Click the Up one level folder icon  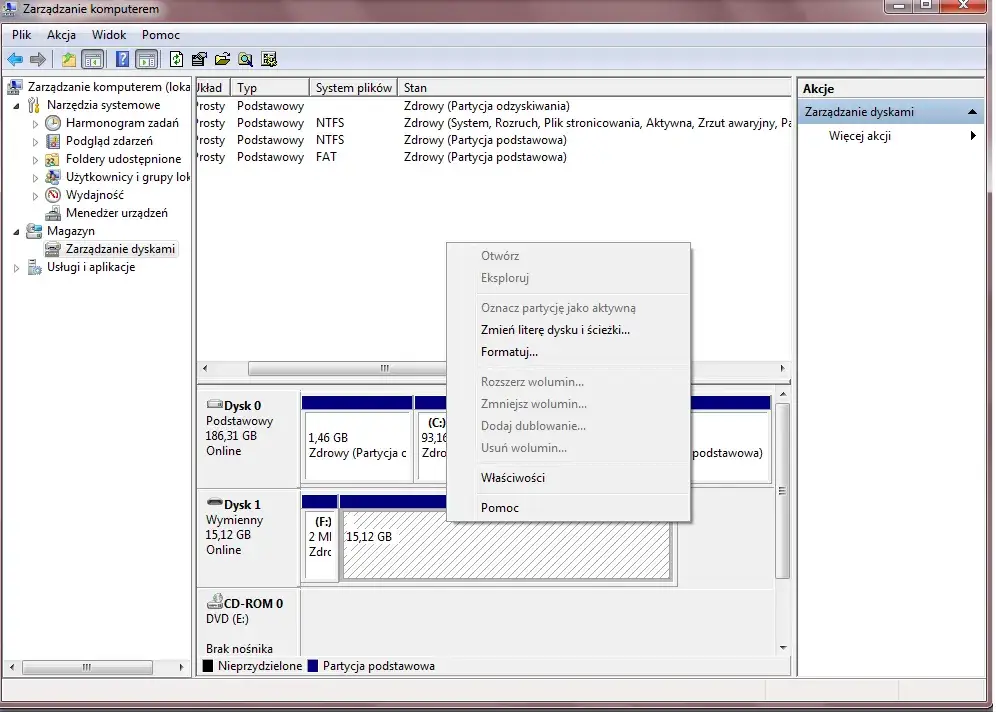(x=69, y=59)
